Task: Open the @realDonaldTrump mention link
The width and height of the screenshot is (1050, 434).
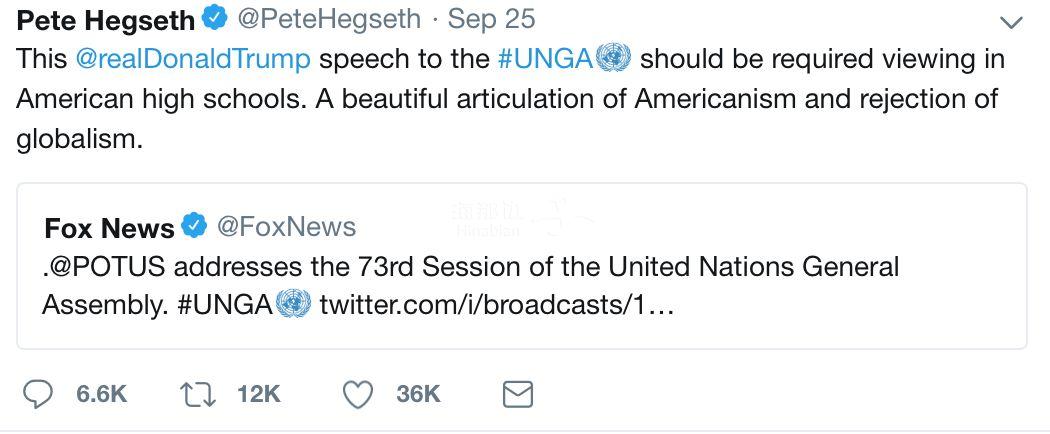Action: pos(194,59)
